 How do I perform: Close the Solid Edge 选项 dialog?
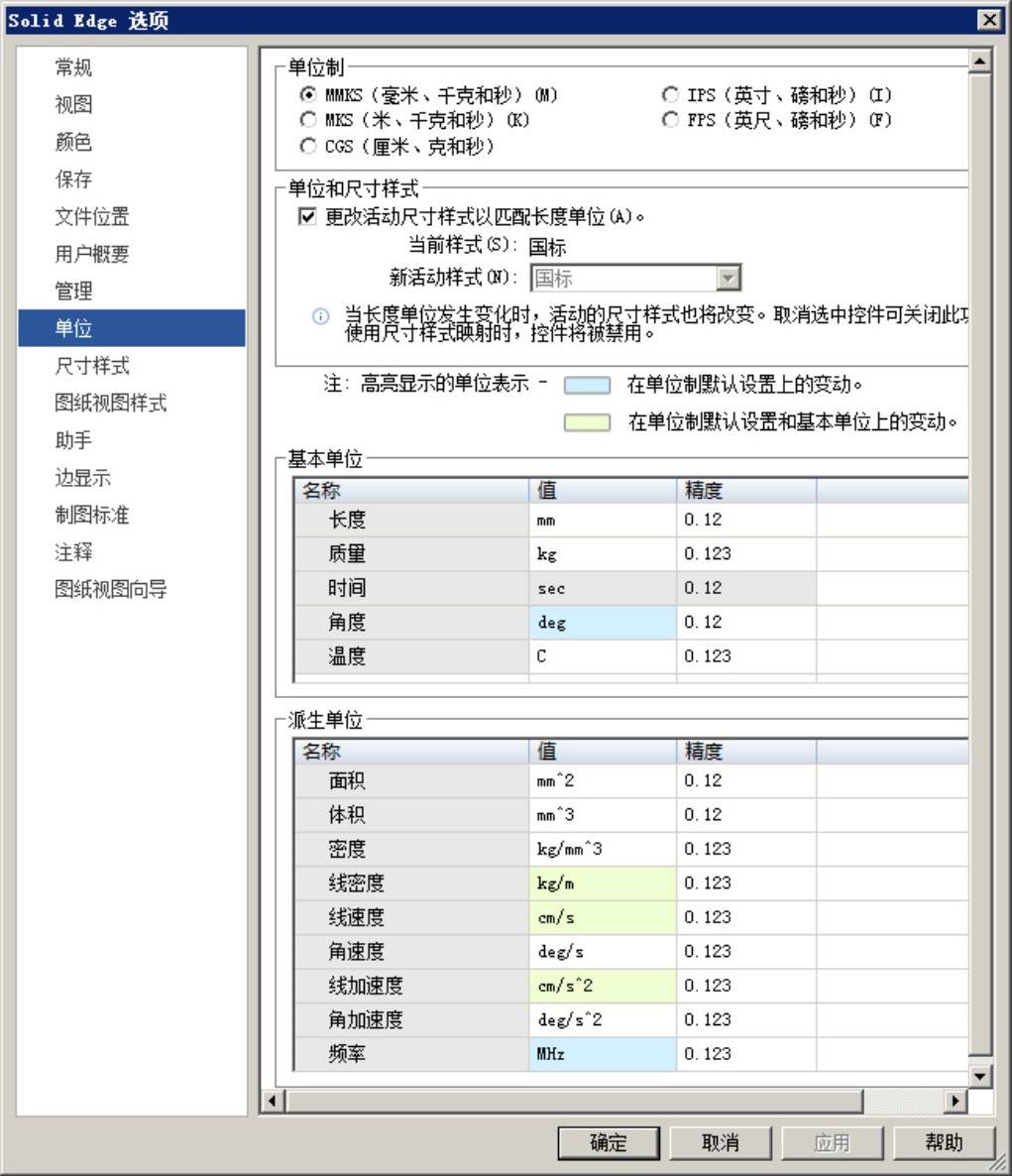coord(989,20)
